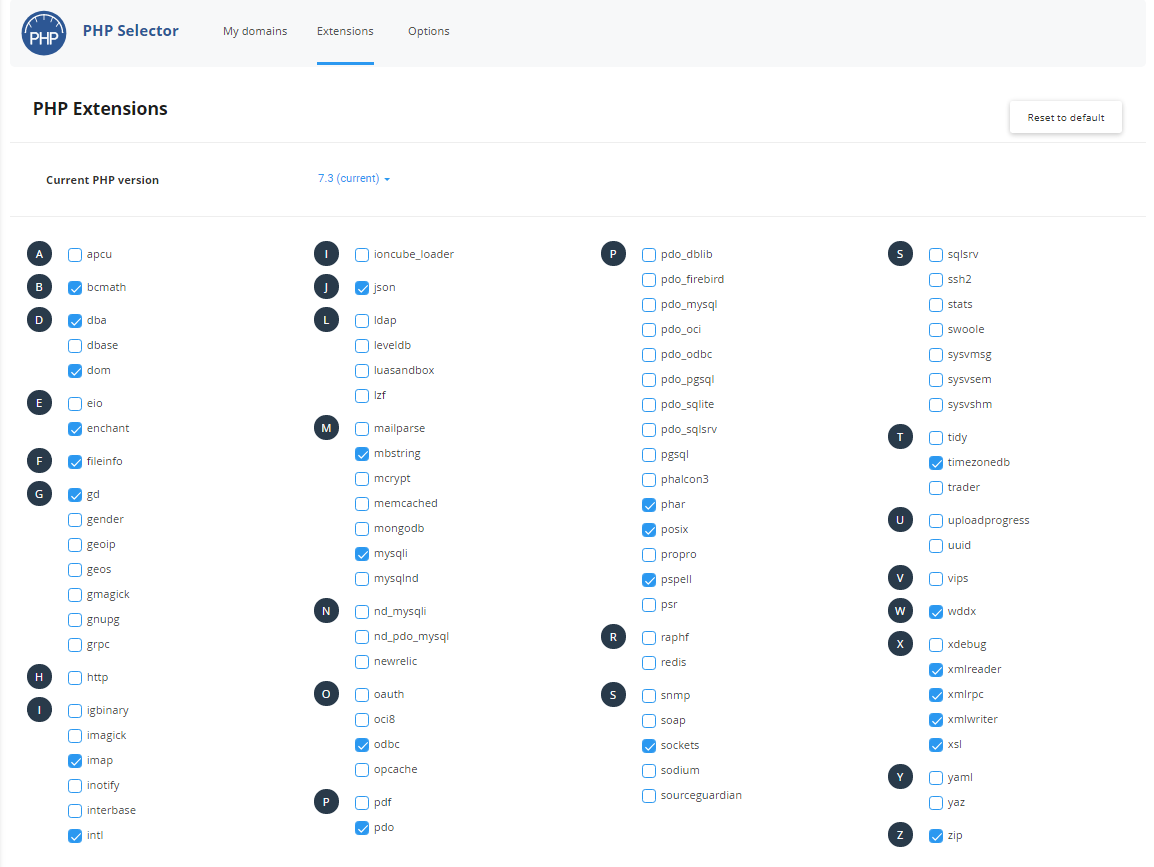Uncheck the zip extension
1154x867 pixels.
tap(936, 836)
